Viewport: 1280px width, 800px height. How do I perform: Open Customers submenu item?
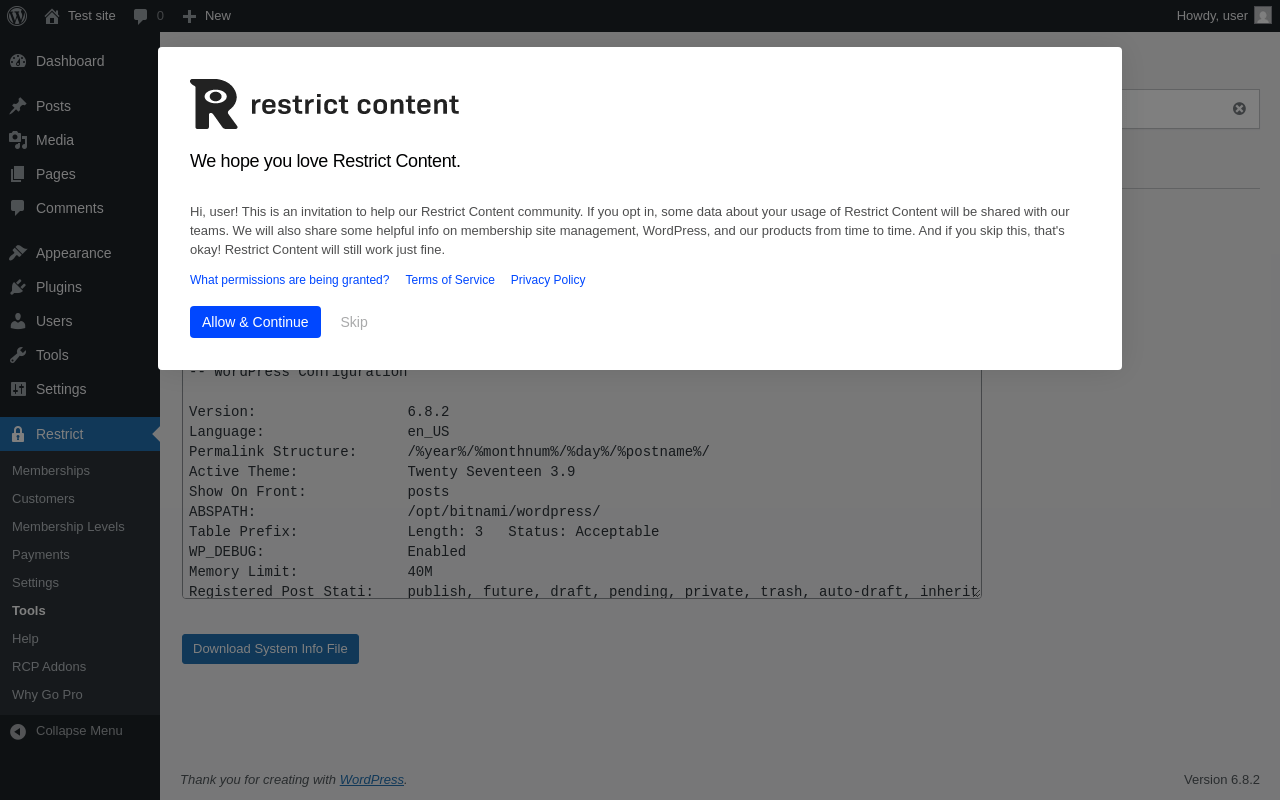coord(43,498)
